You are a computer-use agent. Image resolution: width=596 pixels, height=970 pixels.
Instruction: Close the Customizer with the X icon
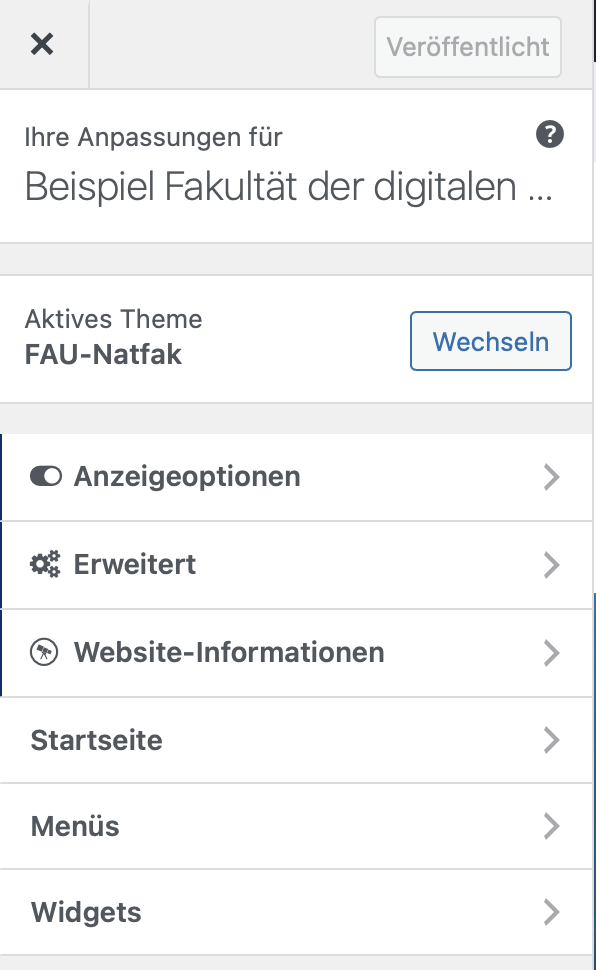point(42,44)
